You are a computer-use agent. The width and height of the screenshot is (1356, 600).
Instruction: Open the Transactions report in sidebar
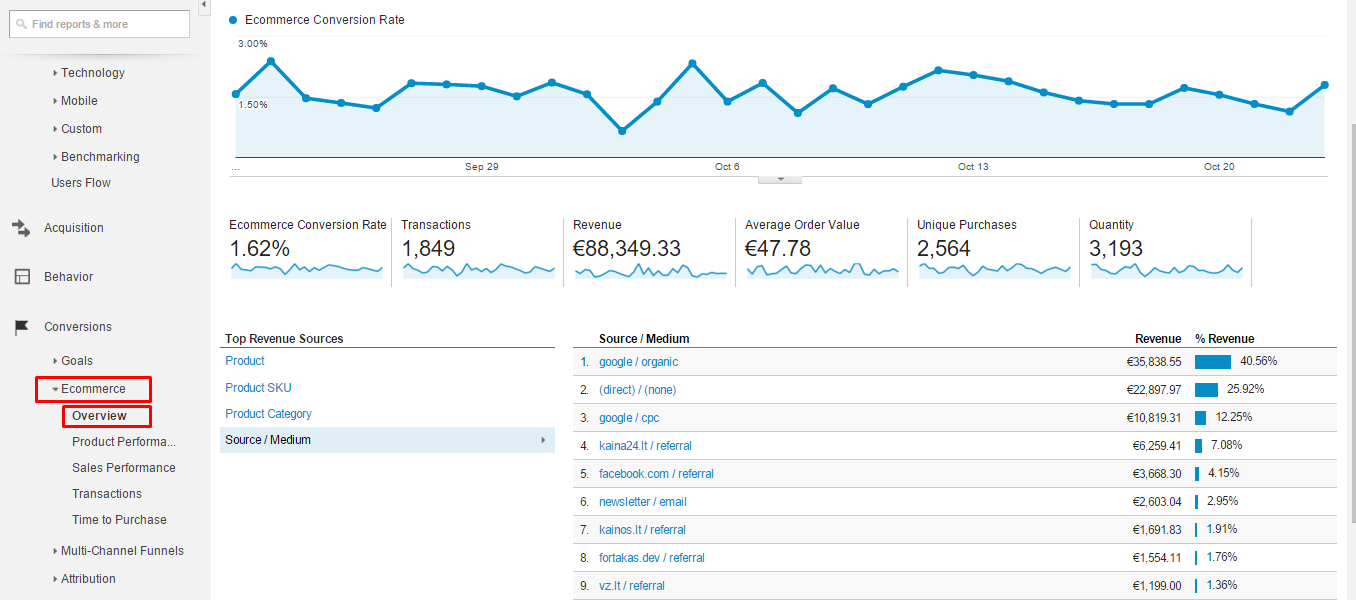[x=107, y=494]
